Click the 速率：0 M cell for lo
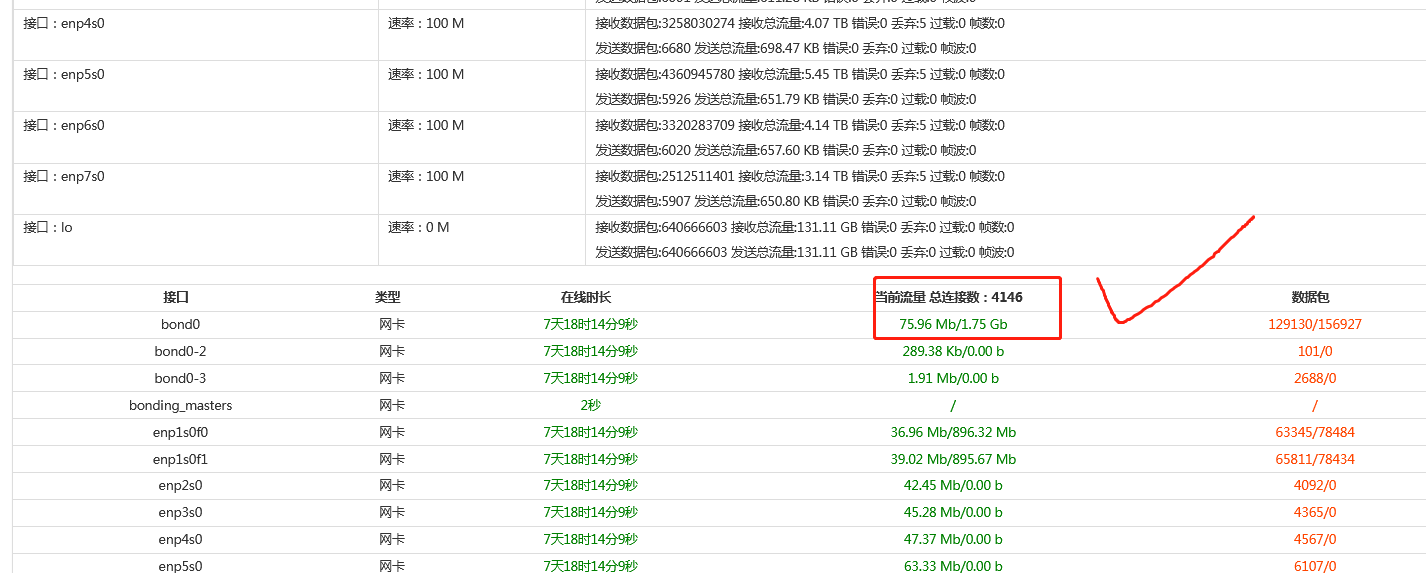Screen dimensions: 1426x580 [x=419, y=227]
